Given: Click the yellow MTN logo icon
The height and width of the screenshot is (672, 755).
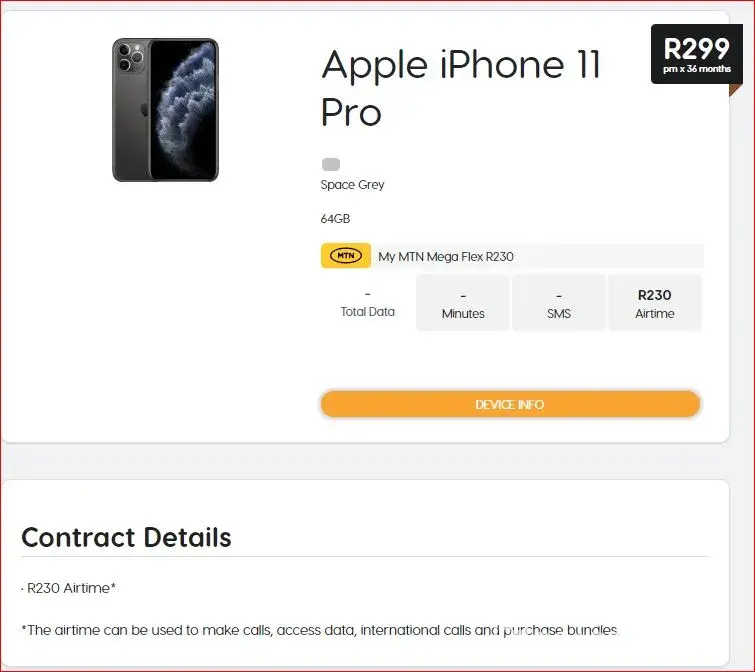Looking at the screenshot, I should click(x=345, y=256).
